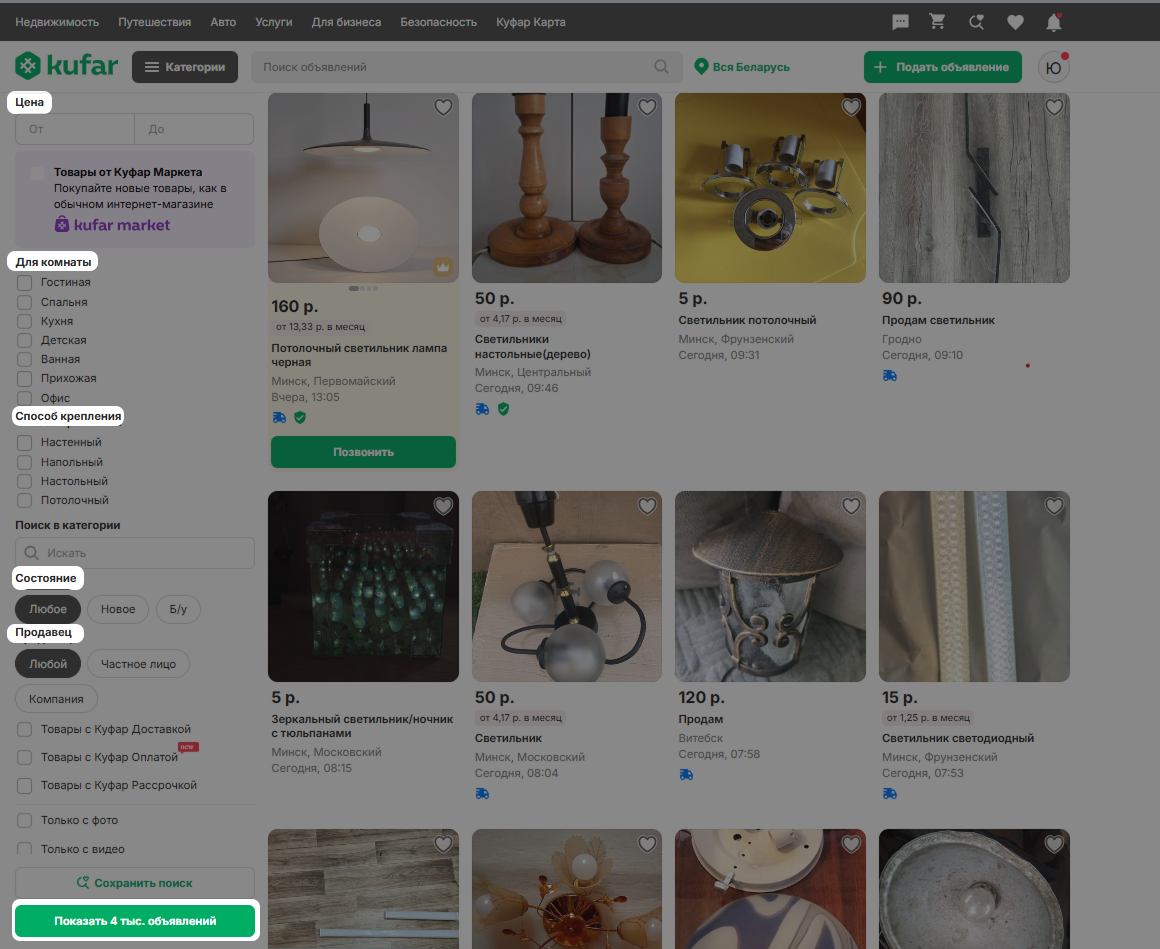The image size is (1160, 949).
Task: Check the Настенный mounting filter
Action: tap(24, 442)
